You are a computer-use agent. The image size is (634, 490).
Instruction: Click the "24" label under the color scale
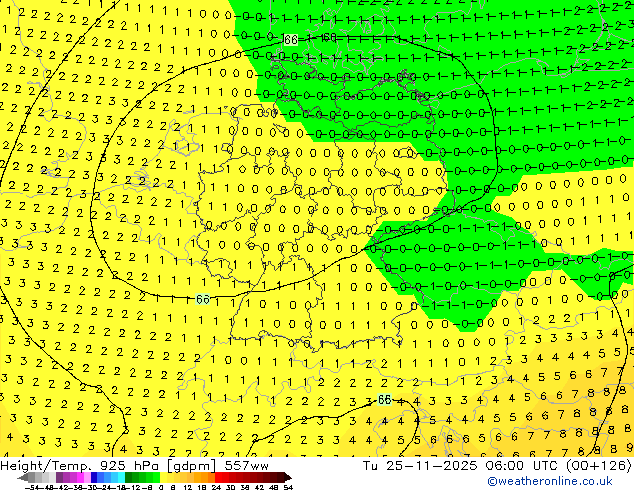pos(216,487)
